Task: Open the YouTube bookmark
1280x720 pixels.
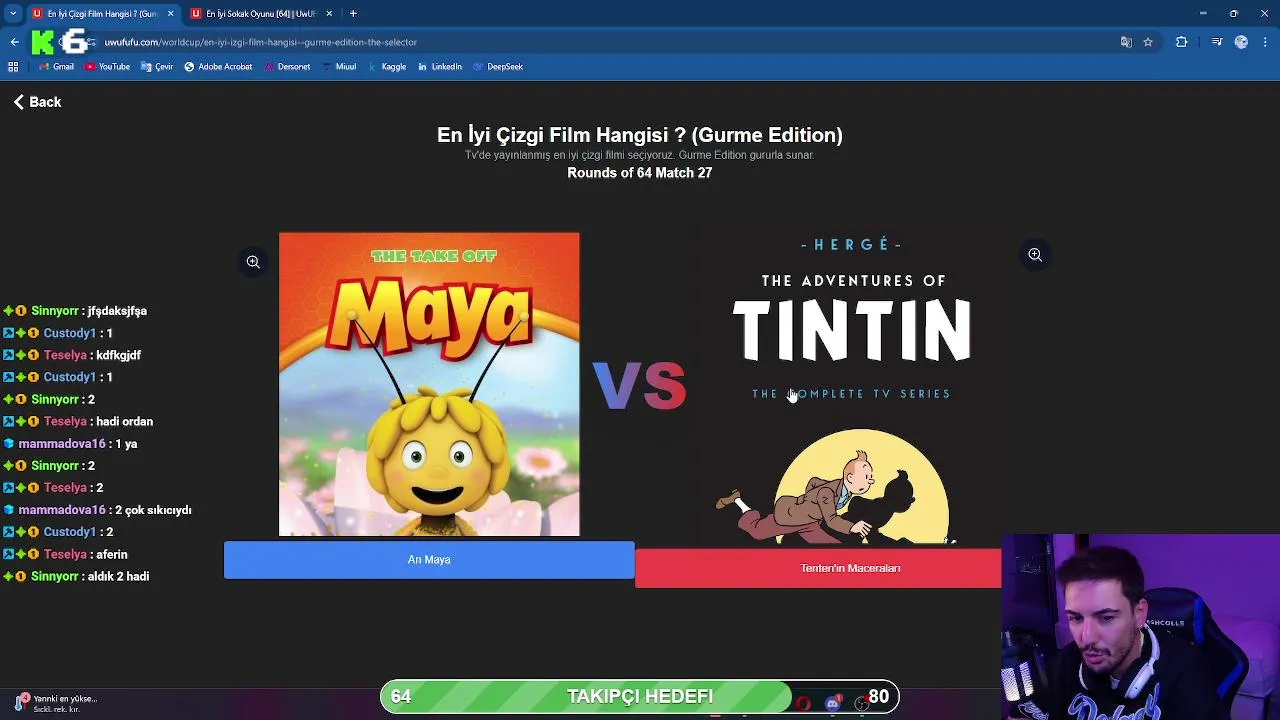Action: click(x=107, y=67)
